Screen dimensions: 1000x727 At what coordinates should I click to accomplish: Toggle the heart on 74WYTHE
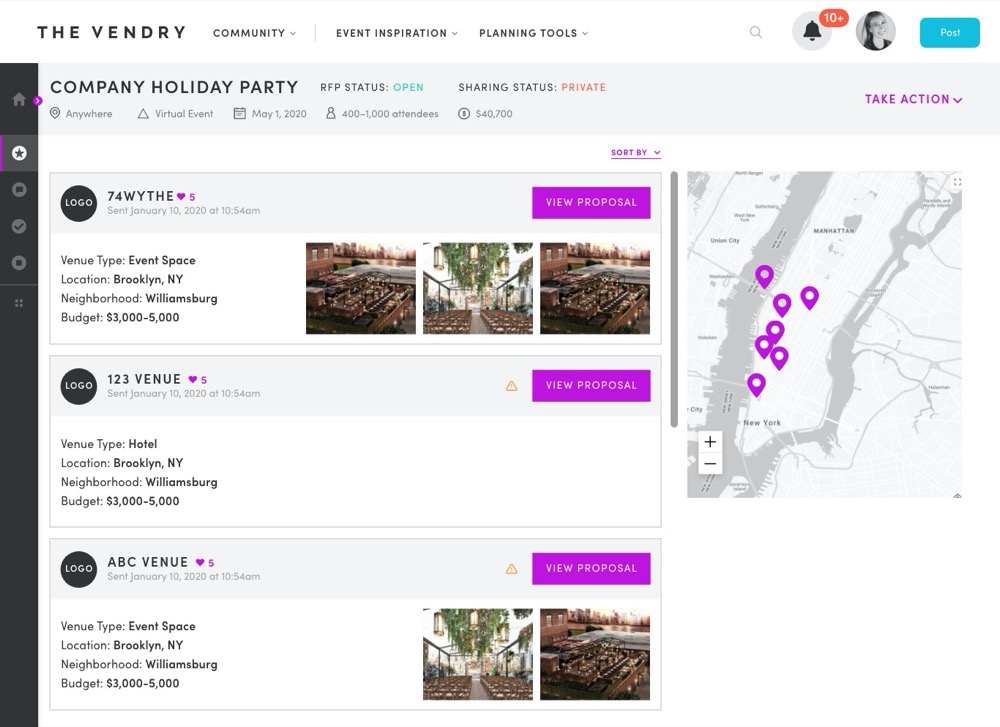181,197
